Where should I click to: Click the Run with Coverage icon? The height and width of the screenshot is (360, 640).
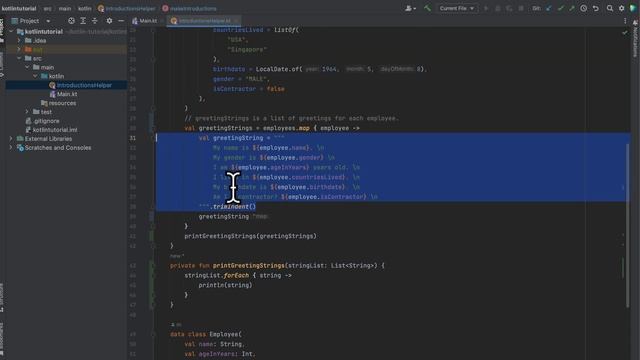509,8
